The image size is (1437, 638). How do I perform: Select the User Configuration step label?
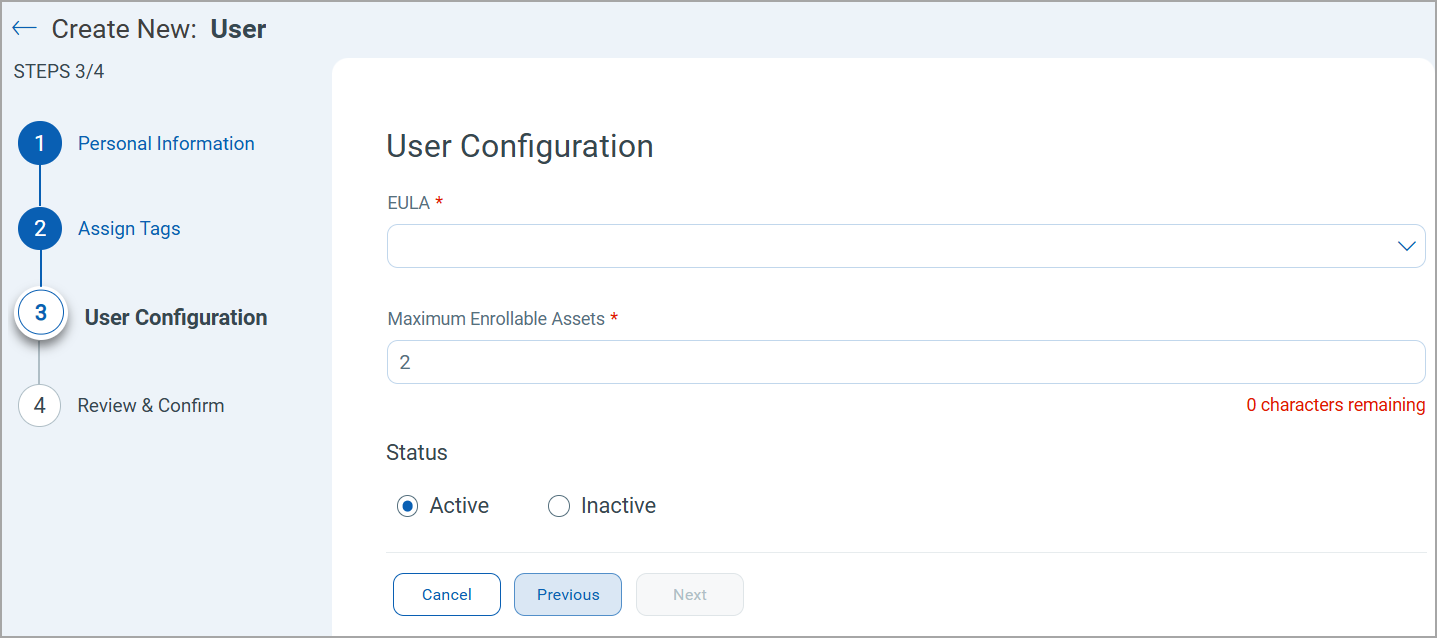176,317
